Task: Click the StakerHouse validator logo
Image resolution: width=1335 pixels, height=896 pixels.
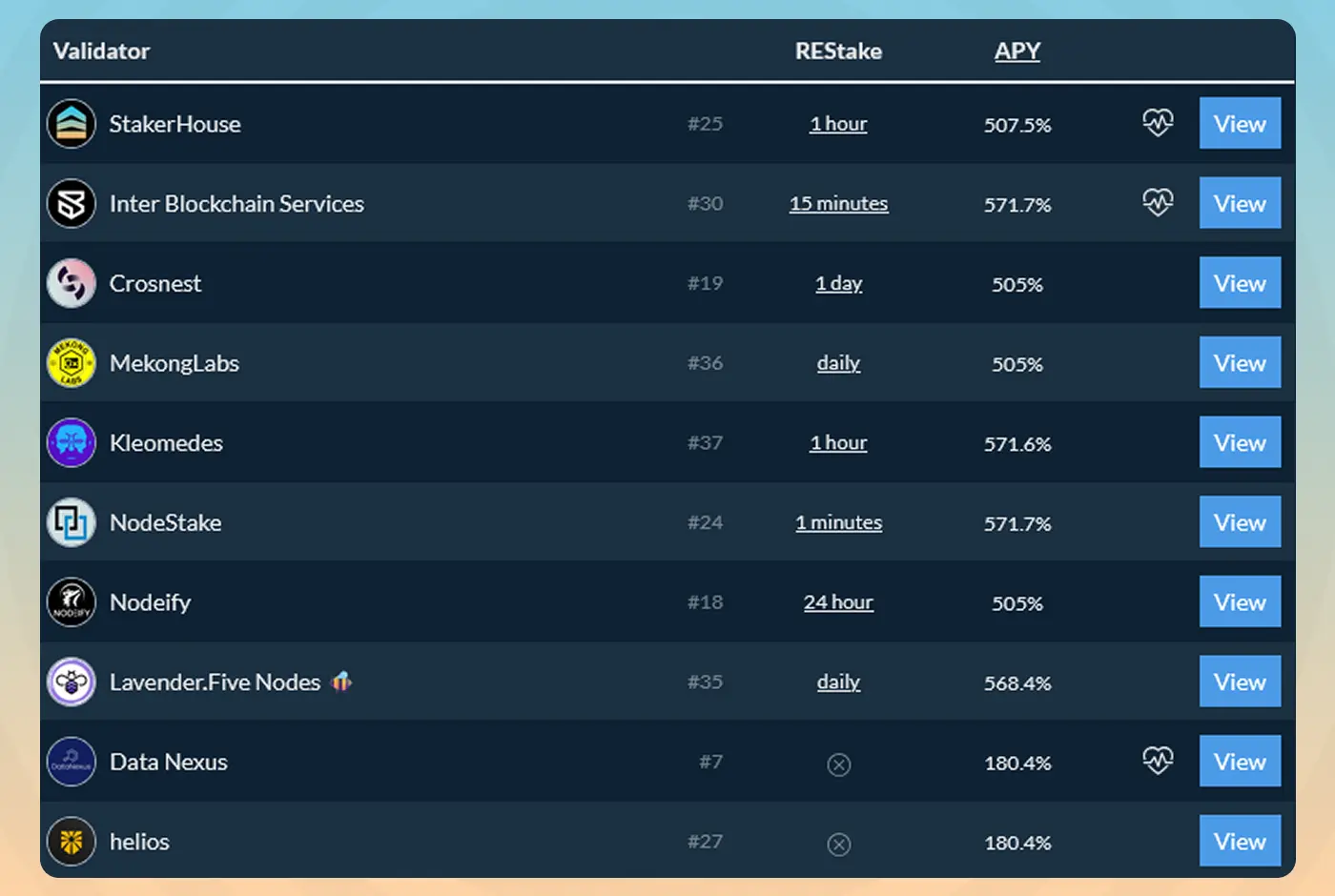Action: 72,124
